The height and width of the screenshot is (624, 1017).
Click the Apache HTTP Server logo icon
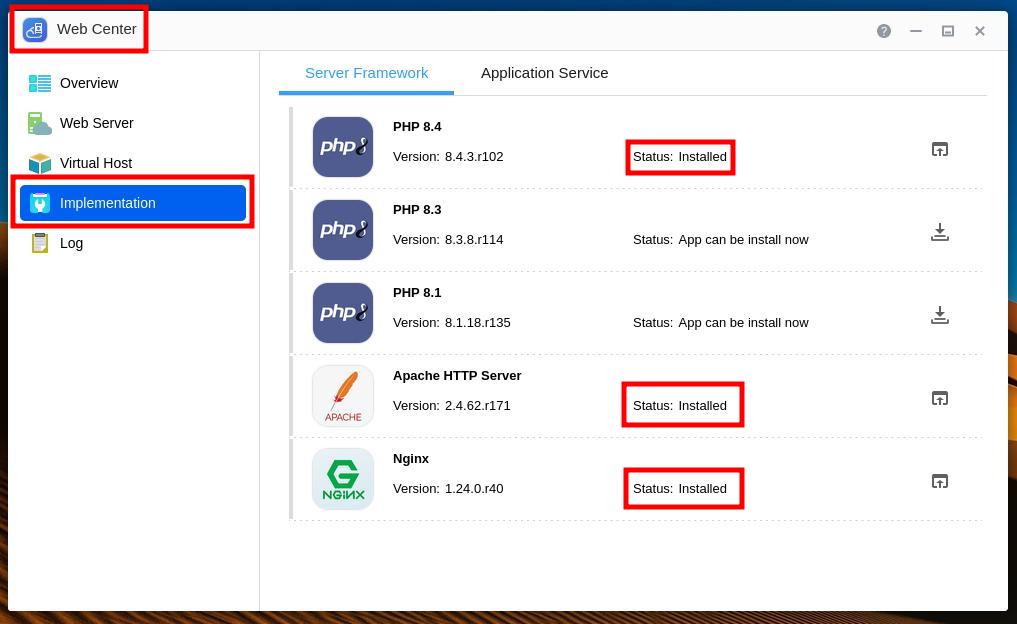[x=343, y=395]
